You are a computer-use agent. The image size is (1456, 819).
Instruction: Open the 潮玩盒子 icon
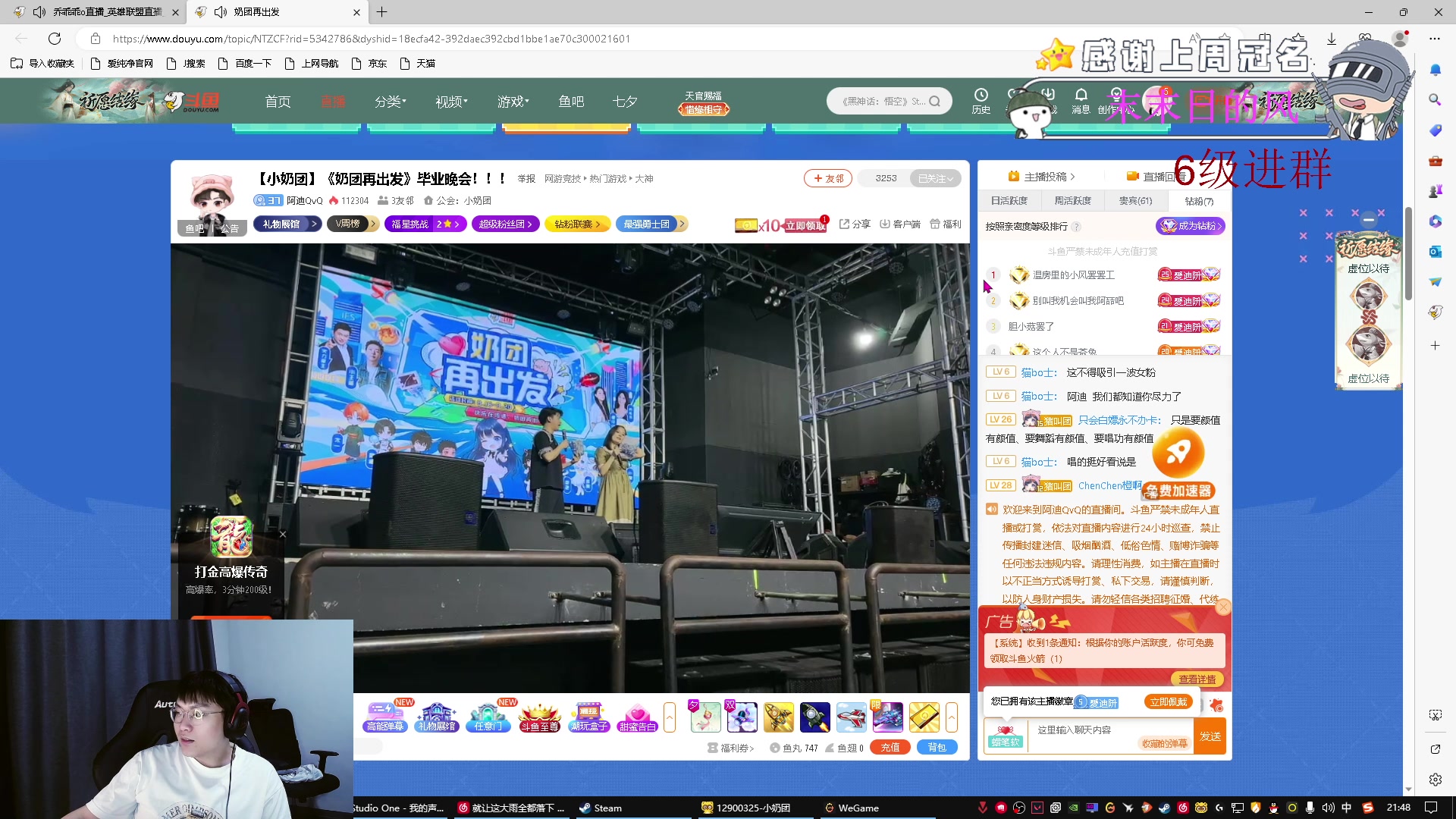(589, 717)
